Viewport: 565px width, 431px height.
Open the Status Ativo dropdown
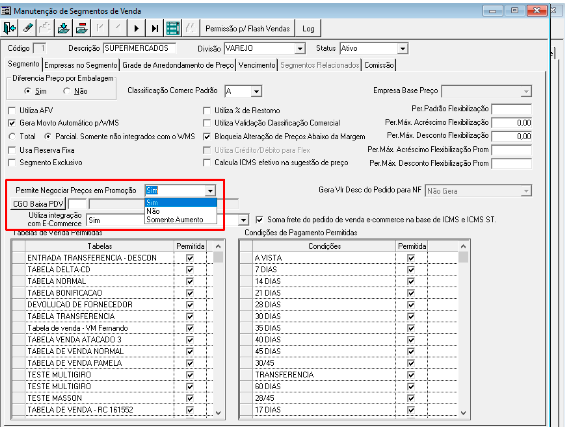tap(402, 48)
